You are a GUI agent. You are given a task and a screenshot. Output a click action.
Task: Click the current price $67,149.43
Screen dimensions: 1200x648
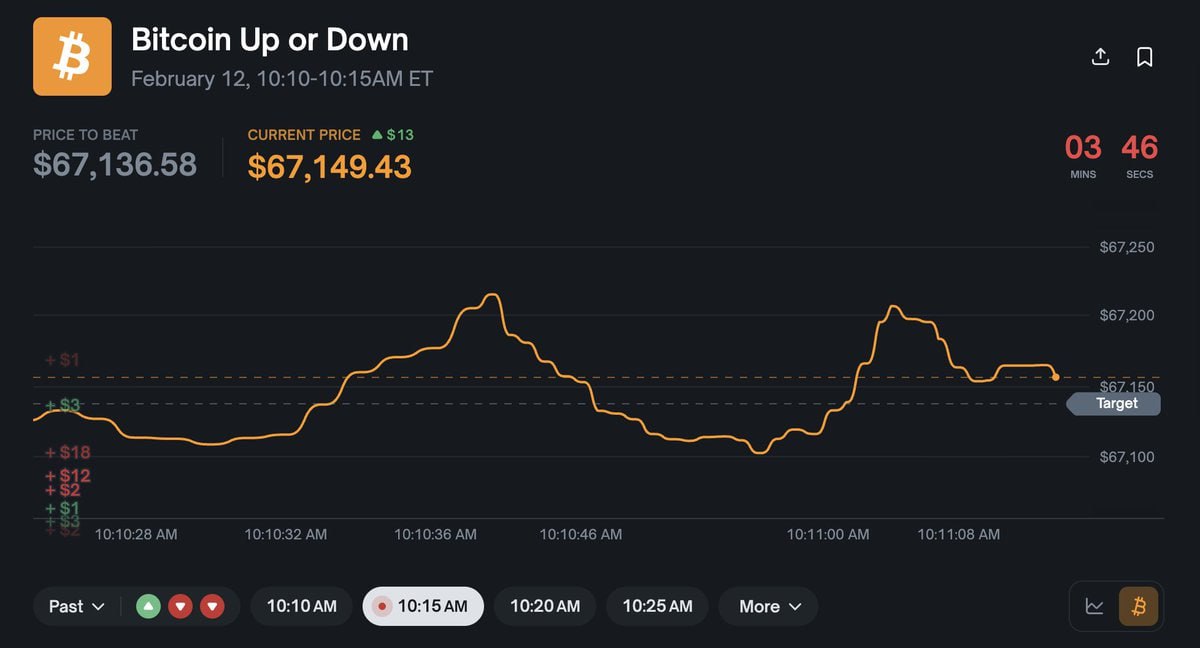[x=329, y=166]
